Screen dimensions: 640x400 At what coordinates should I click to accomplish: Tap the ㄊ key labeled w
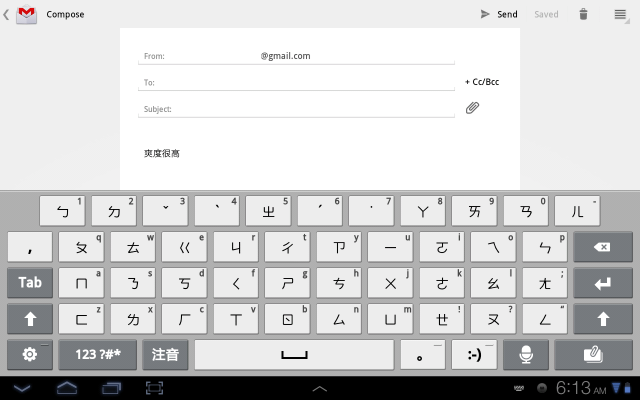pyautogui.click(x=133, y=247)
